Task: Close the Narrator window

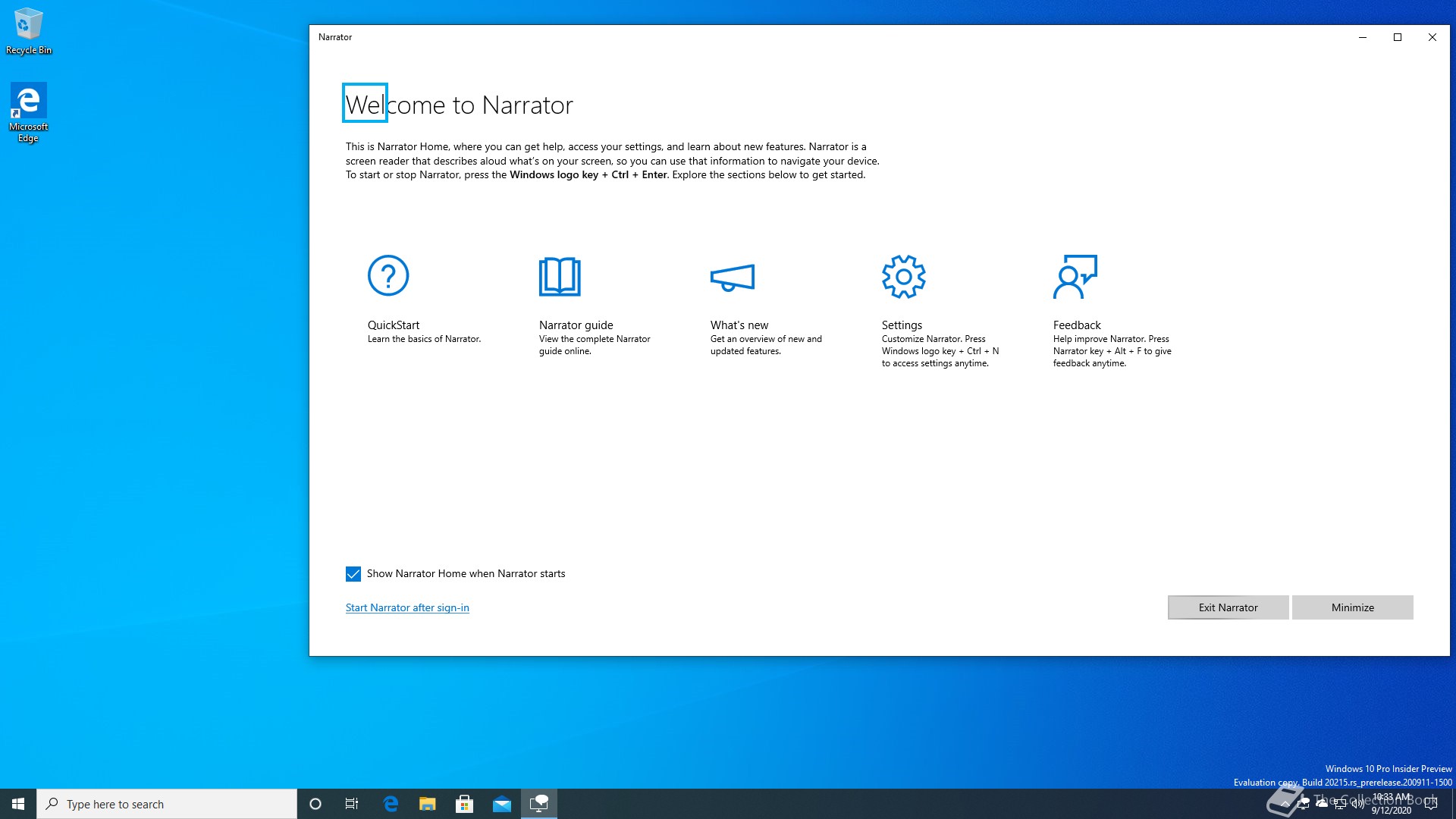Action: pyautogui.click(x=1432, y=37)
